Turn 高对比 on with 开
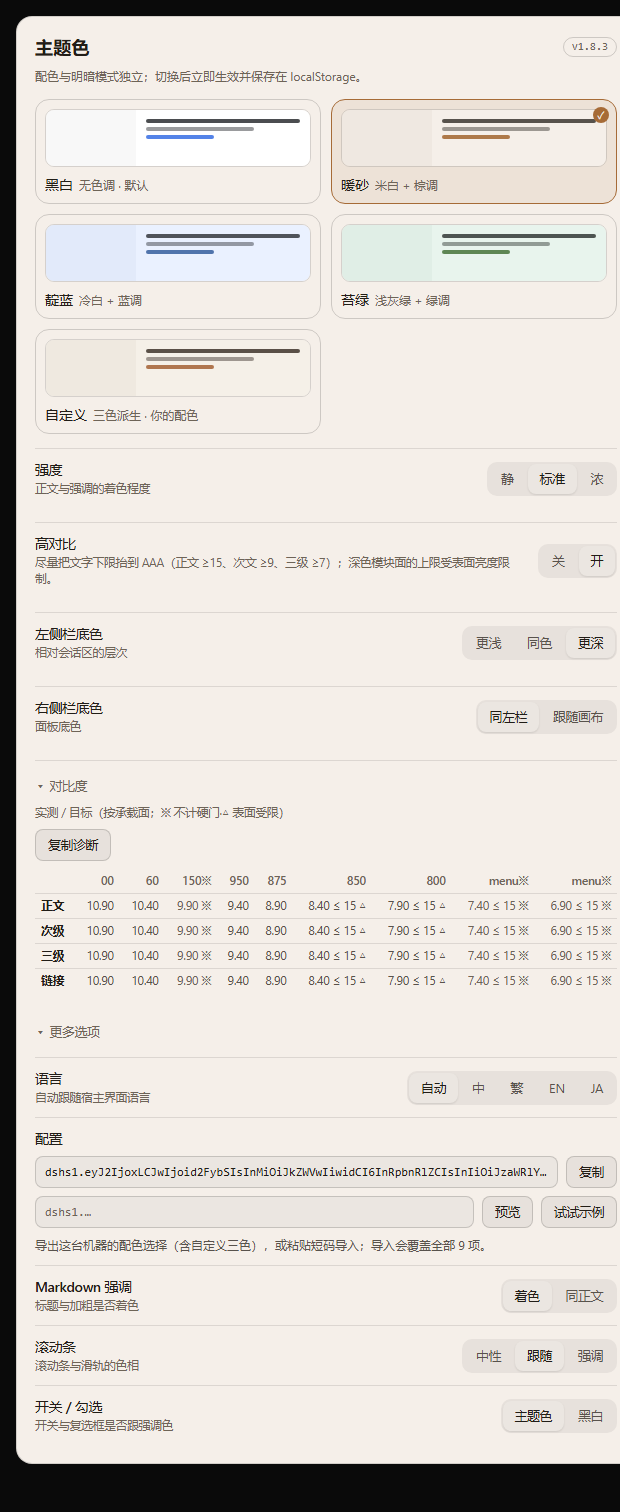The image size is (620, 1512). click(x=597, y=561)
